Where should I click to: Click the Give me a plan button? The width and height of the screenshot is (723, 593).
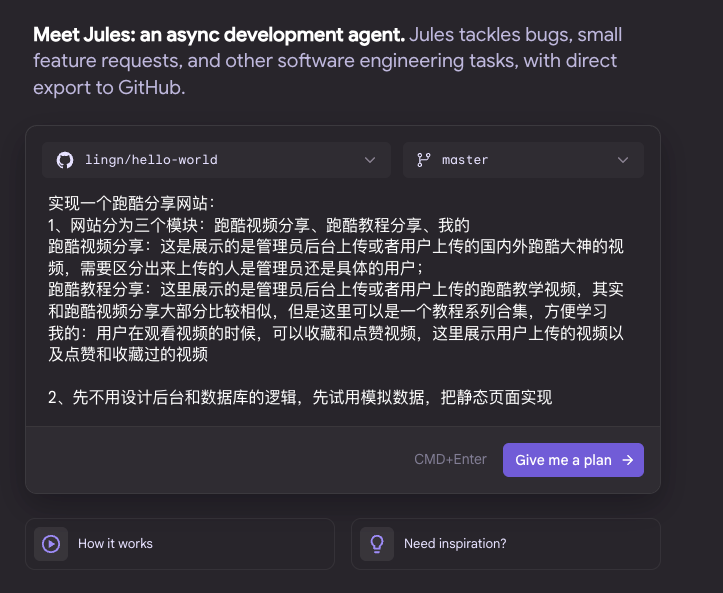(573, 460)
